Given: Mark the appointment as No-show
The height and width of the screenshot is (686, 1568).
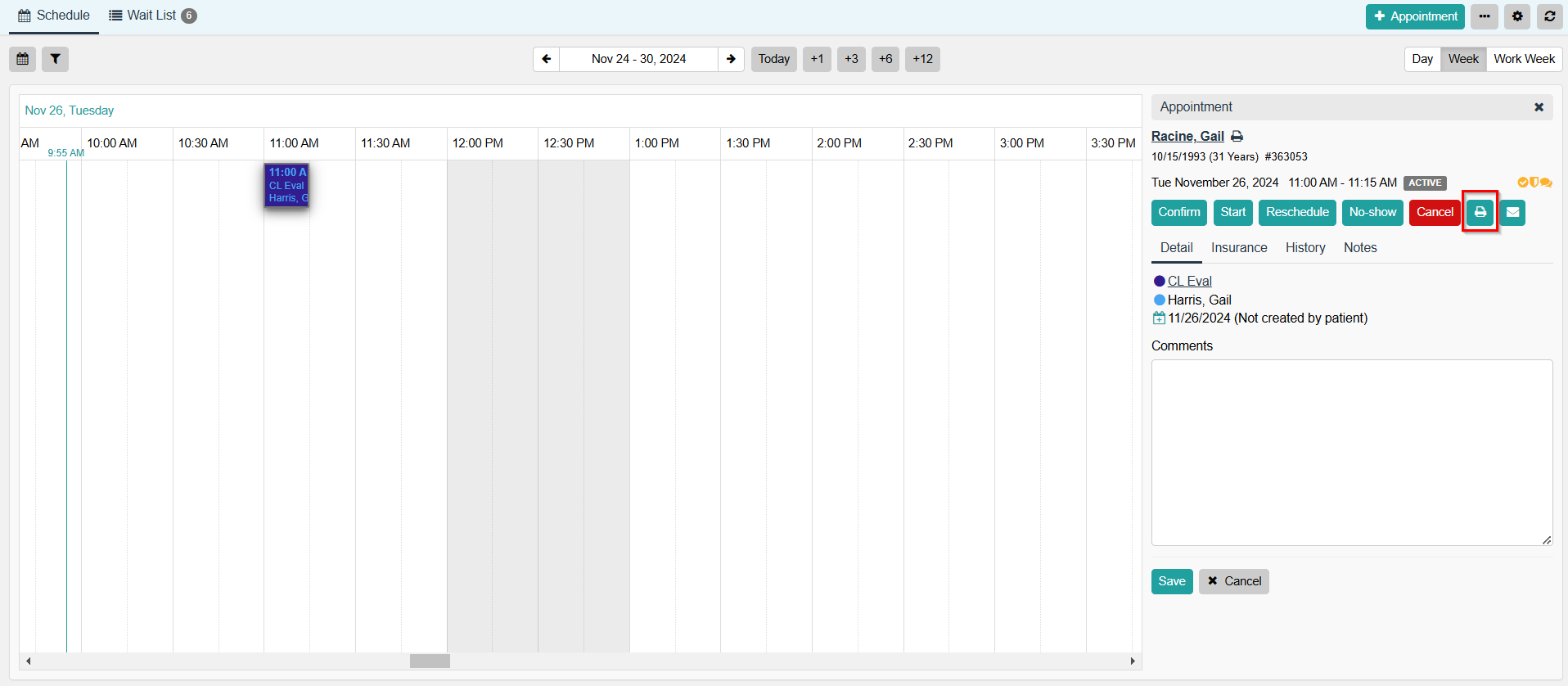Looking at the screenshot, I should coord(1372,212).
